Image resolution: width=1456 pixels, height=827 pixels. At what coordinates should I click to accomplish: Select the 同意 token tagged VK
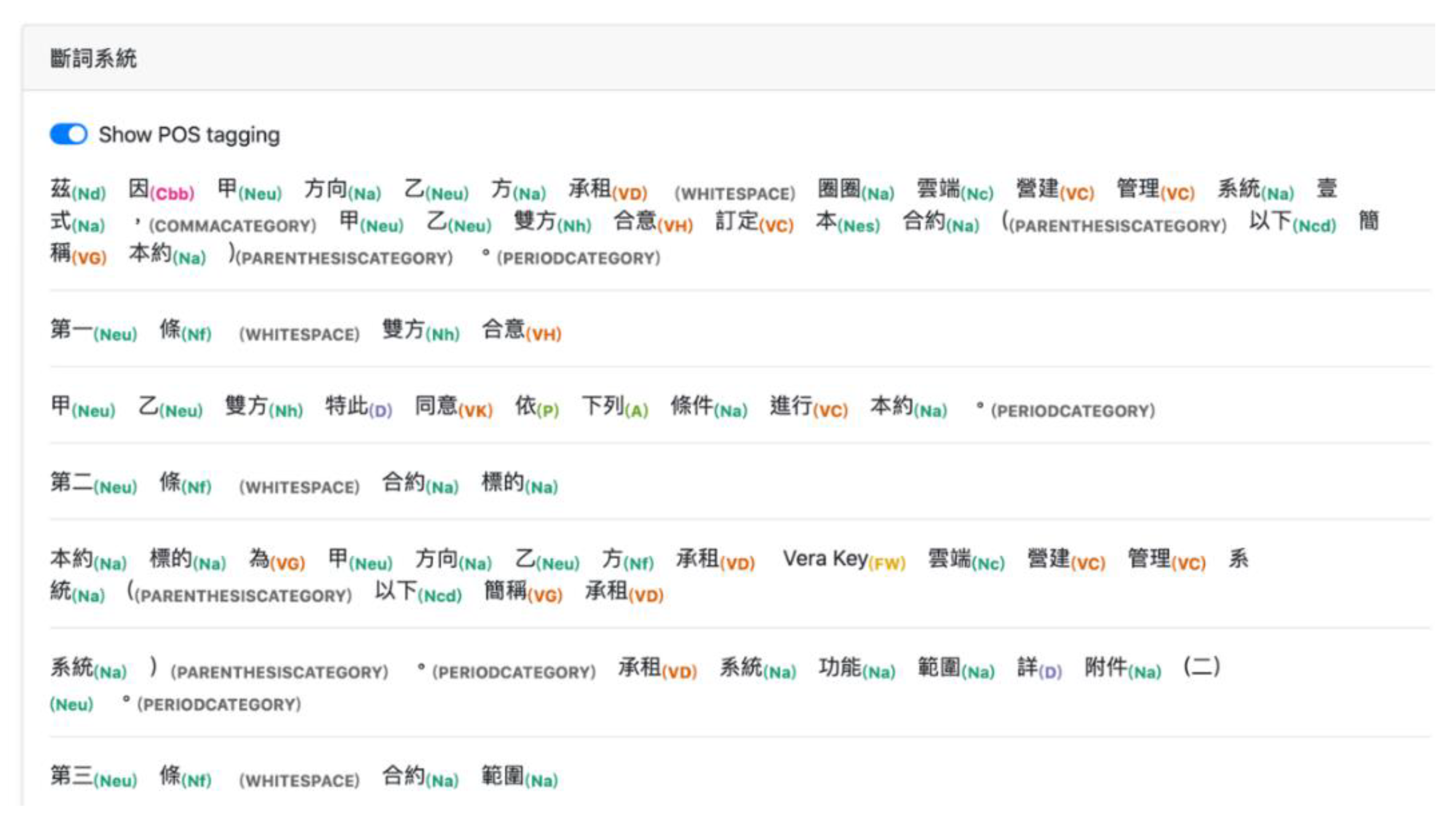tap(453, 407)
